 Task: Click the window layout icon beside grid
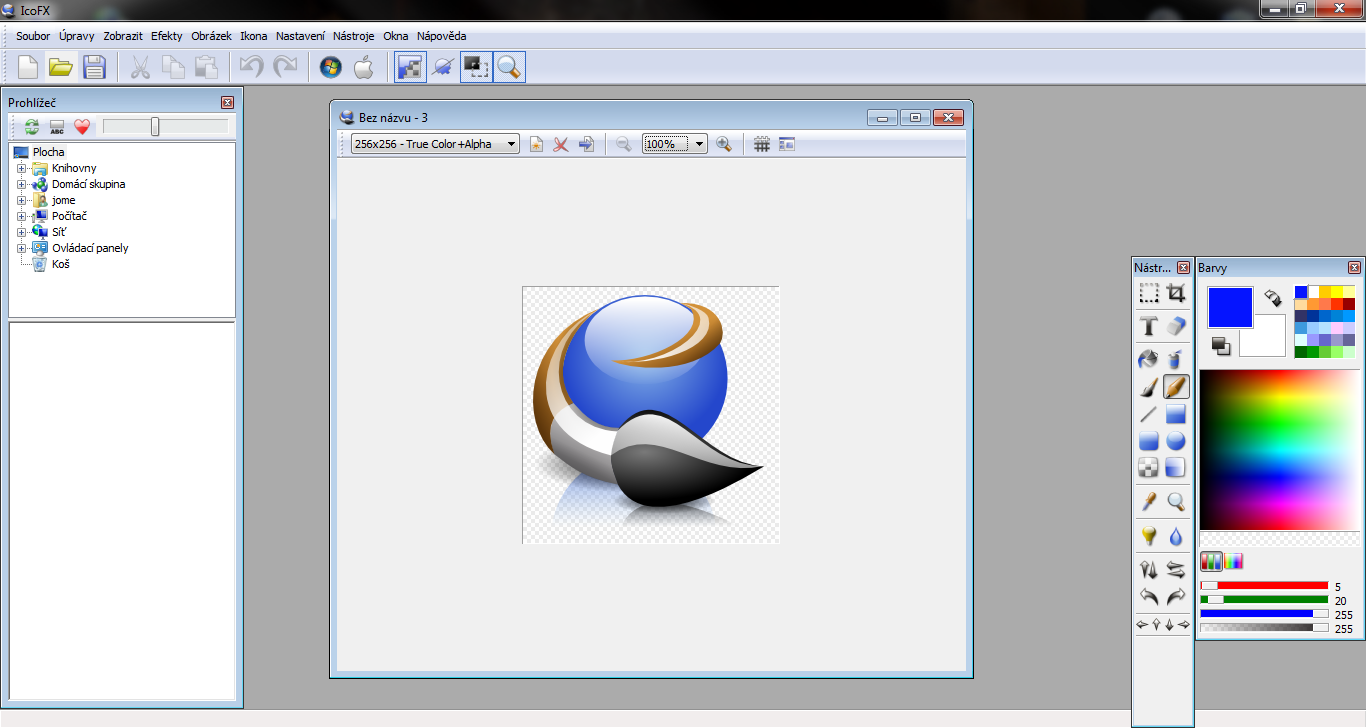pos(787,144)
